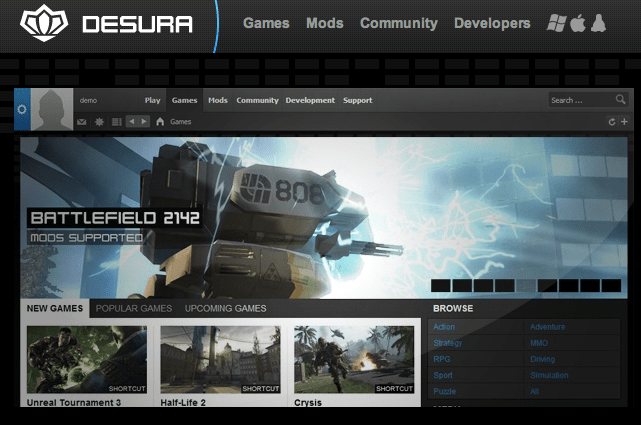This screenshot has height=425, width=641.
Task: Select the Community tab in client
Action: pyautogui.click(x=257, y=100)
